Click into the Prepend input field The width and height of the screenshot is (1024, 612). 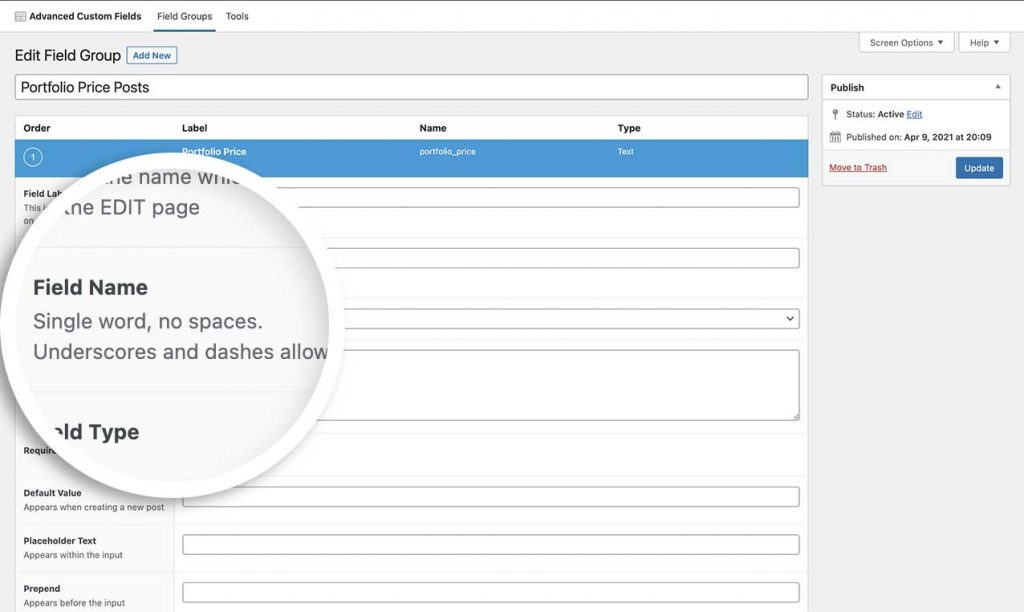tap(490, 592)
